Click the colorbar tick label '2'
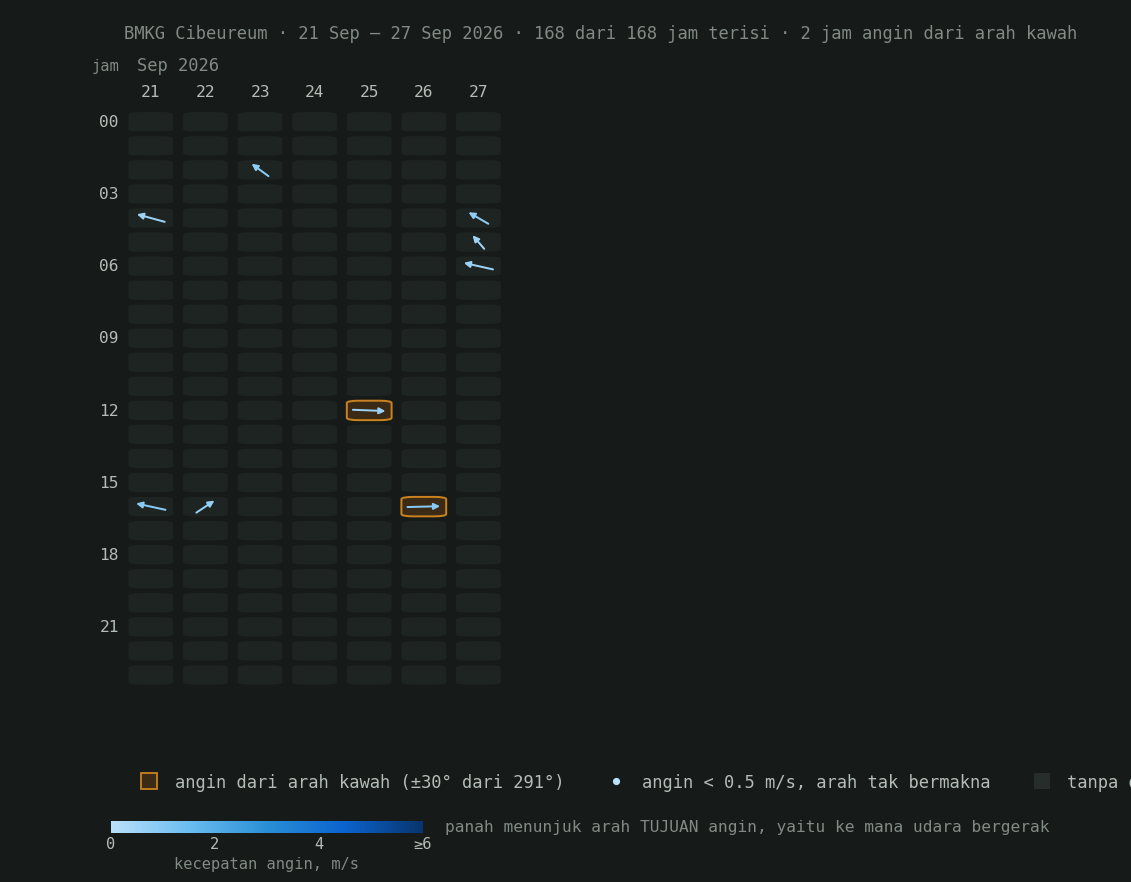The width and height of the screenshot is (1131, 882). [214, 844]
